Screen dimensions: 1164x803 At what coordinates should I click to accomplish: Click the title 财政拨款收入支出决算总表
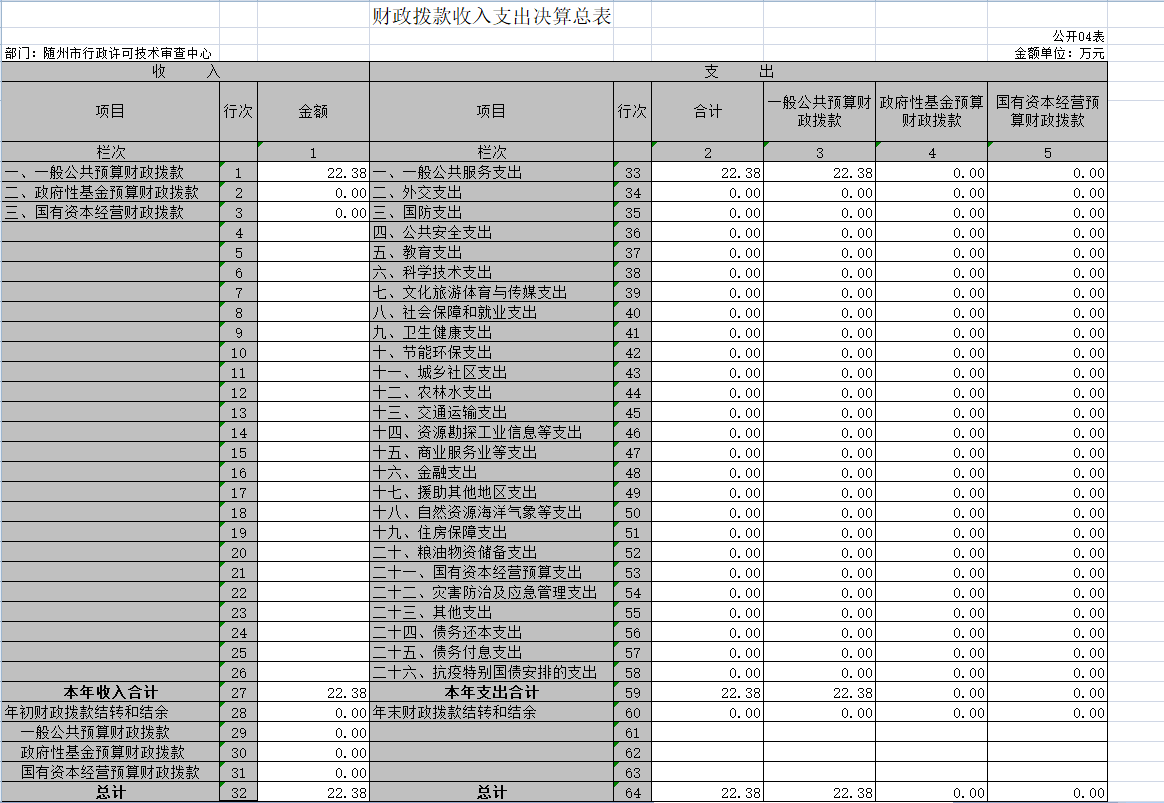pyautogui.click(x=491, y=17)
